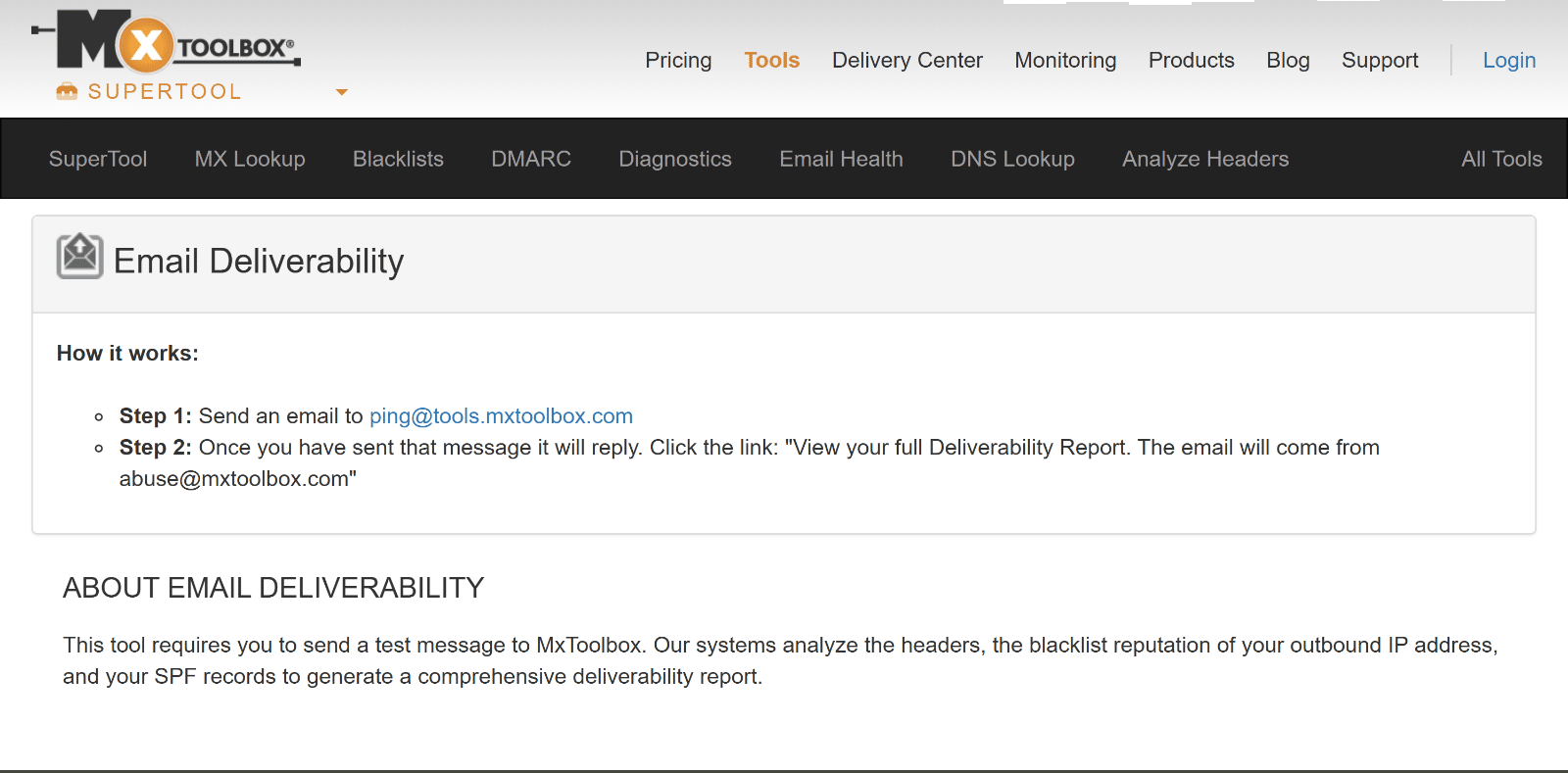Click the 'Step 1:' label
This screenshot has height=773, width=1568.
click(156, 416)
